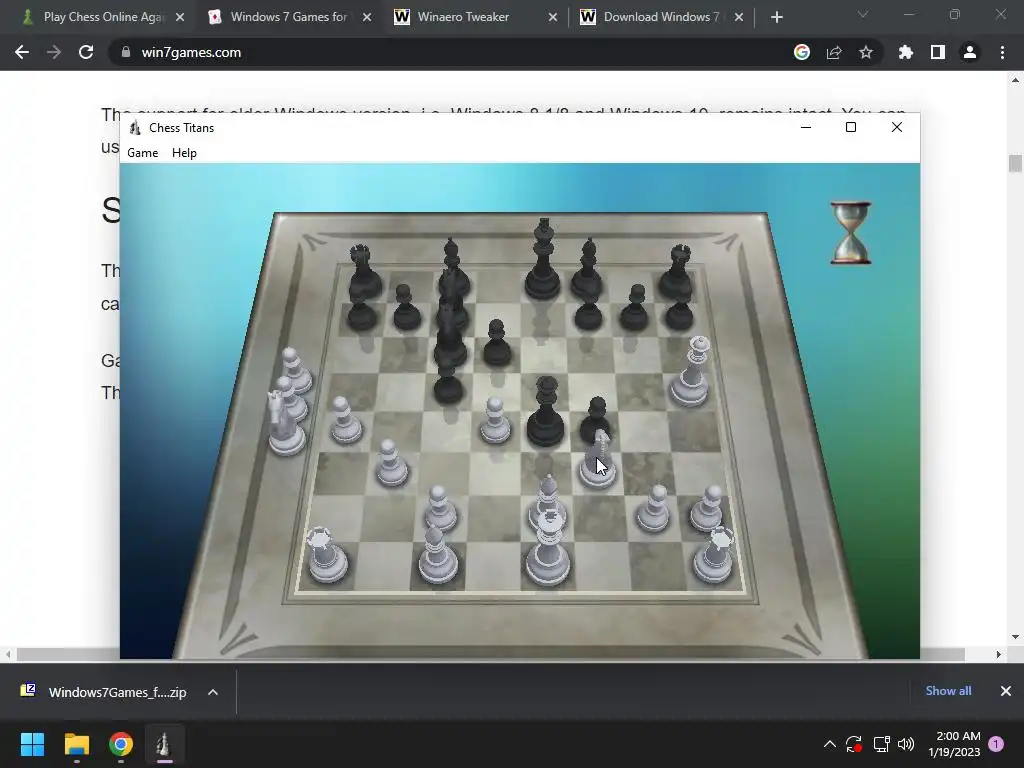View site information lock icon
Screen dimensions: 1024x768
click(126, 52)
